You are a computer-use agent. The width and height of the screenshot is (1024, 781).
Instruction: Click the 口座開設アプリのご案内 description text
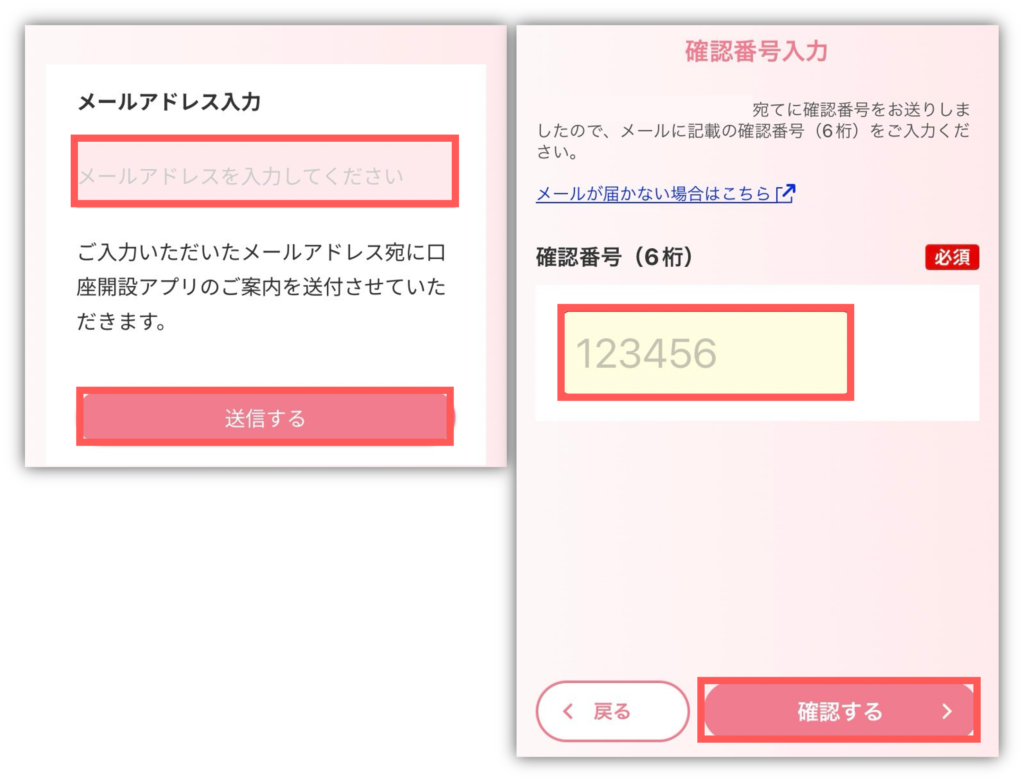click(261, 287)
